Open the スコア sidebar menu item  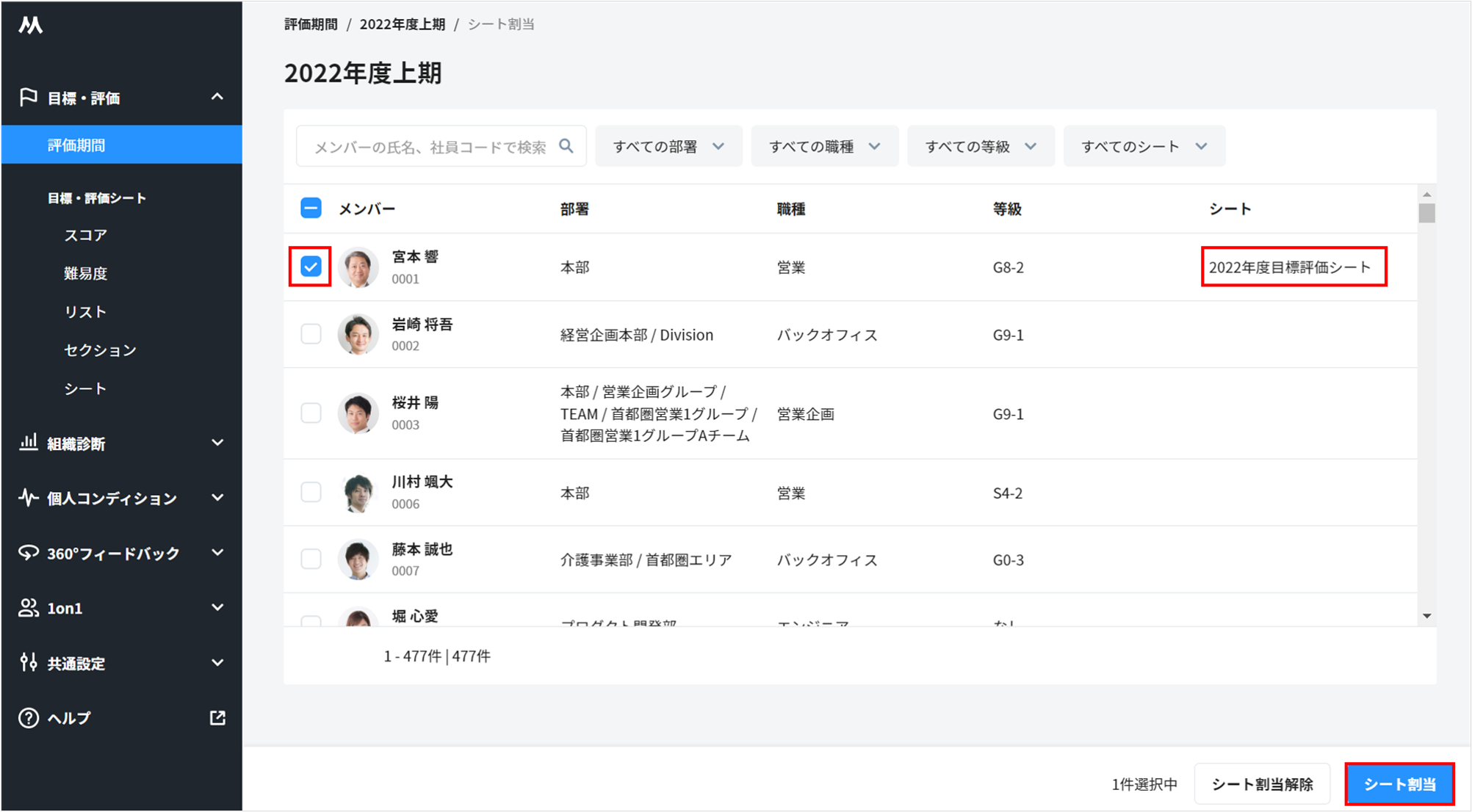85,235
